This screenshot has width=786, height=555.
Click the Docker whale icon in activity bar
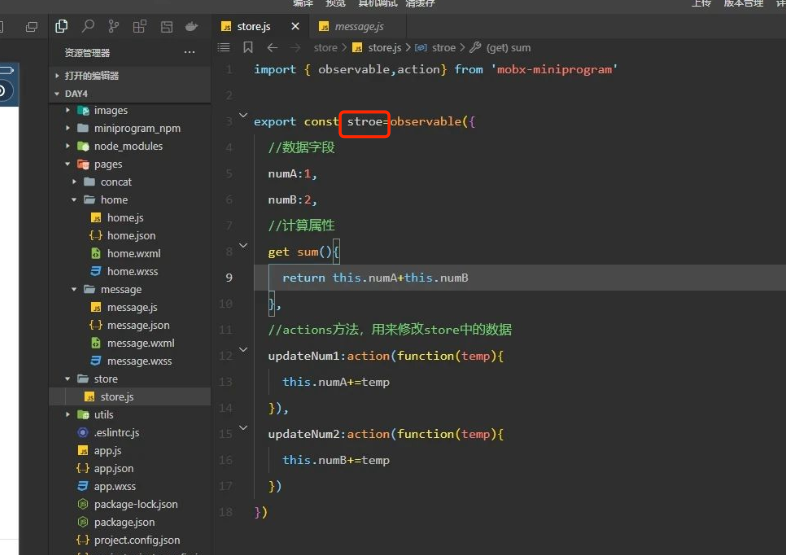[x=192, y=26]
